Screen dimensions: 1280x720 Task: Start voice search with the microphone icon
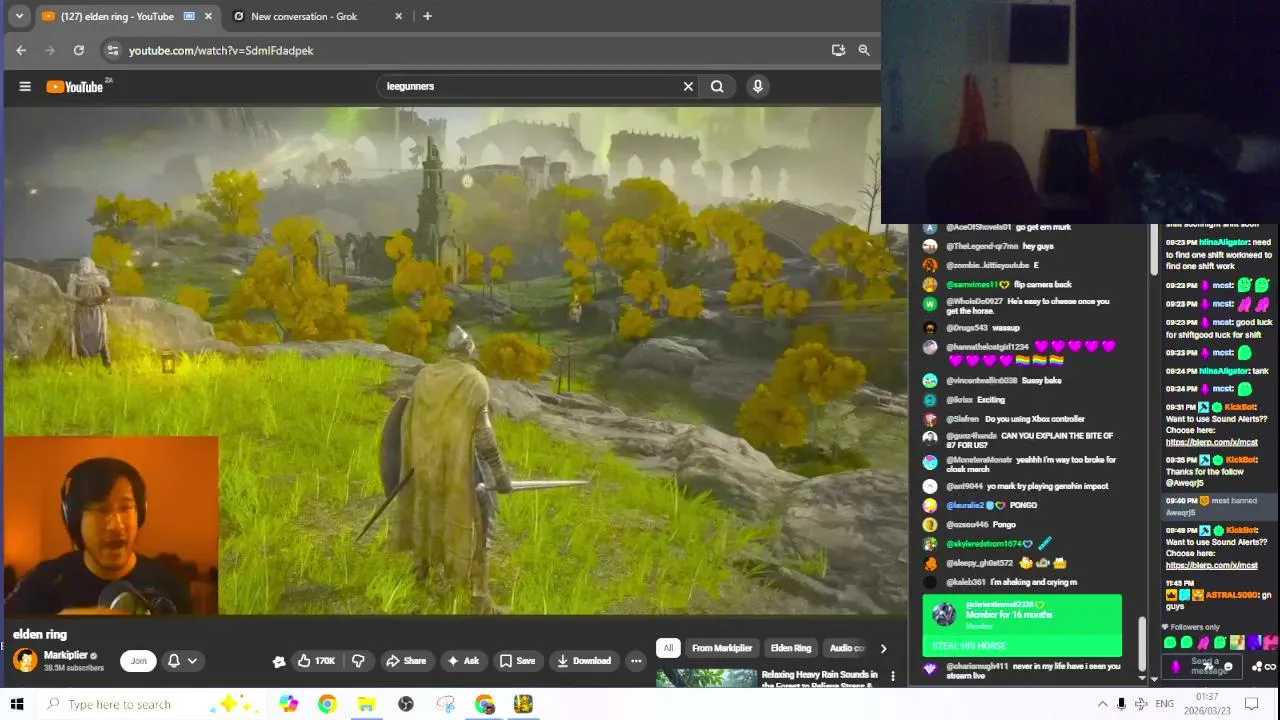(758, 86)
